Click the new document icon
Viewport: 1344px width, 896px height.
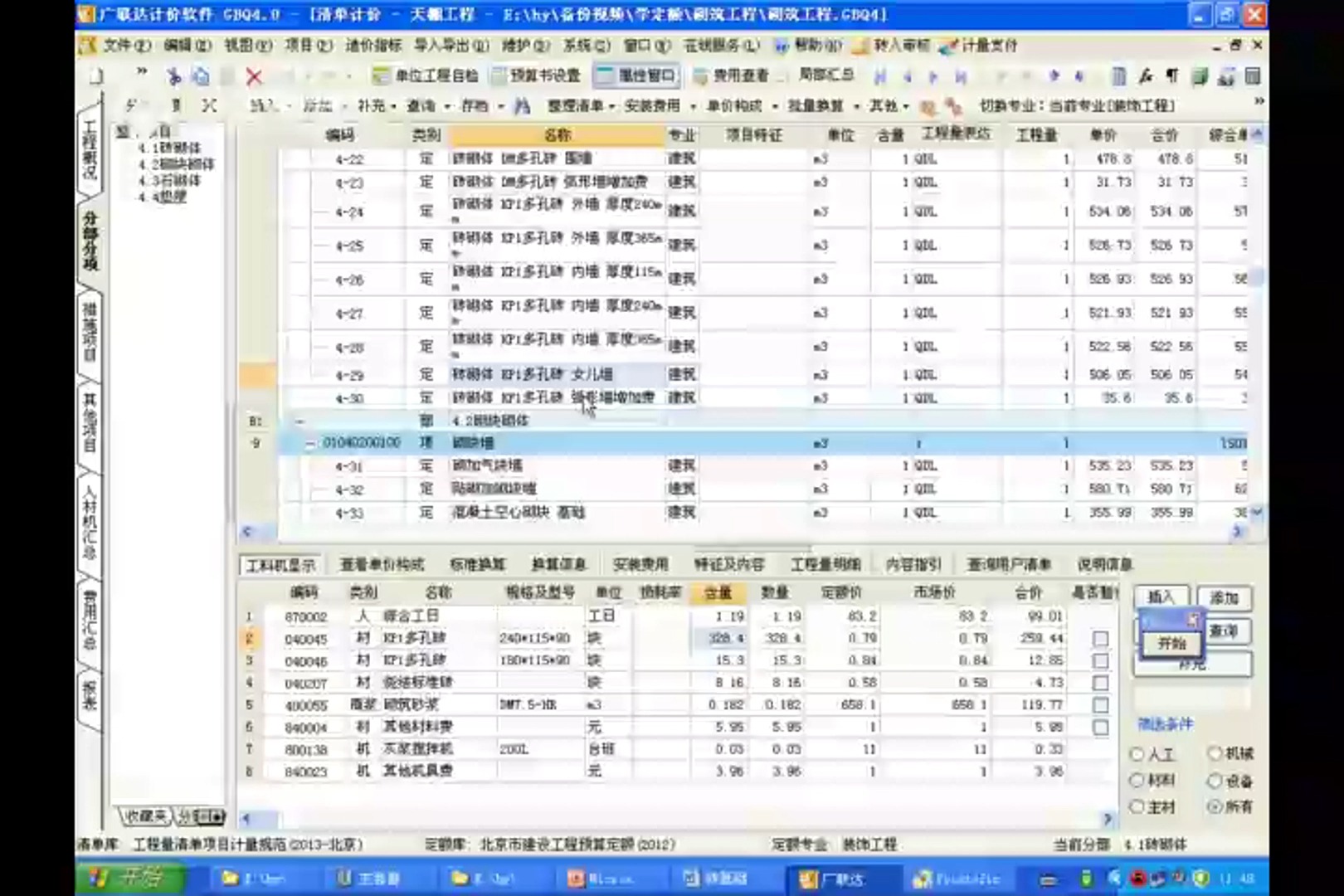[97, 77]
